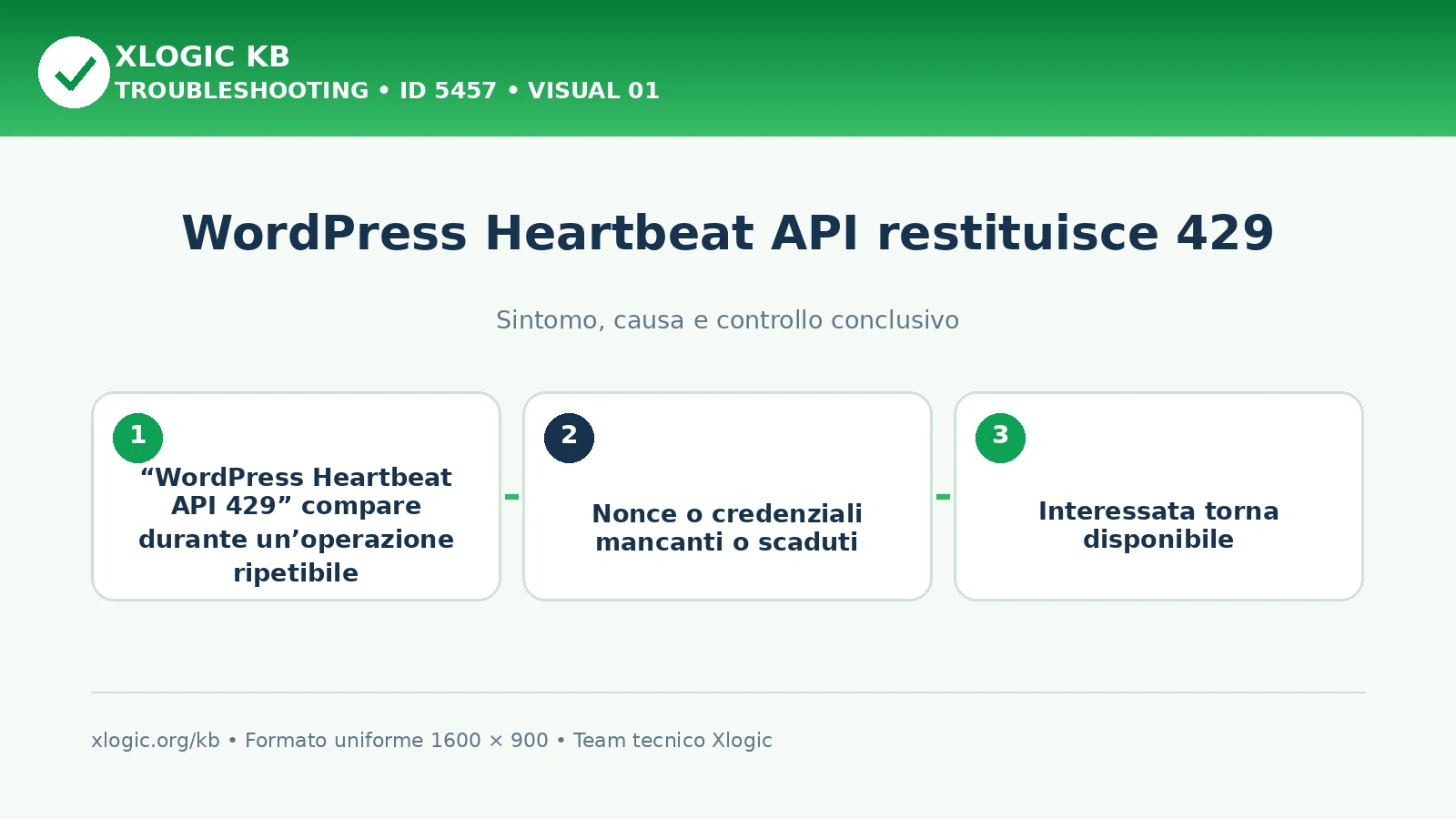
Task: Click the dark blue step 2 number badge
Action: (569, 438)
